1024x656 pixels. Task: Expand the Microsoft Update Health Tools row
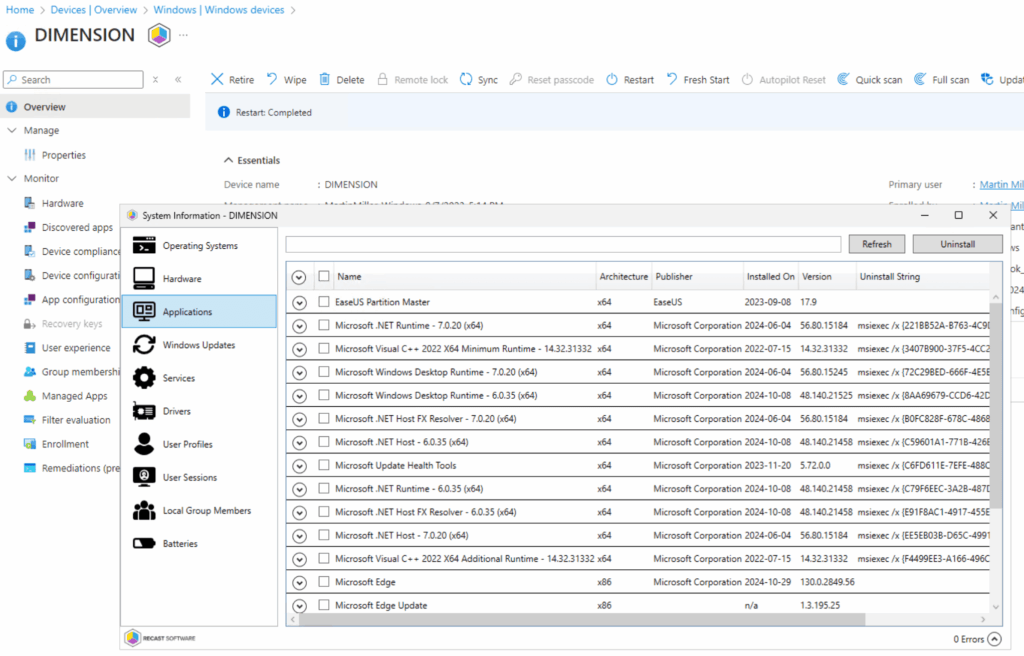pyautogui.click(x=298, y=465)
